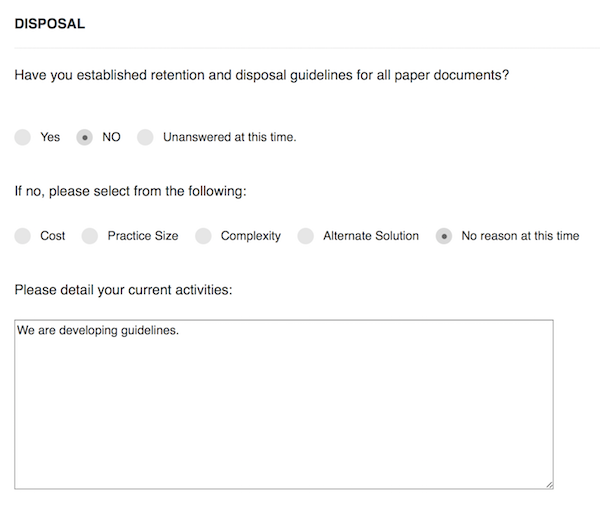
Task: Click the 'Unanswered at this time.' label text
Action: pos(230,137)
